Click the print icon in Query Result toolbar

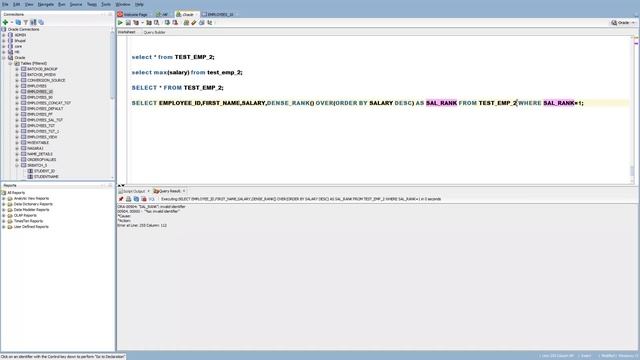click(x=129, y=199)
